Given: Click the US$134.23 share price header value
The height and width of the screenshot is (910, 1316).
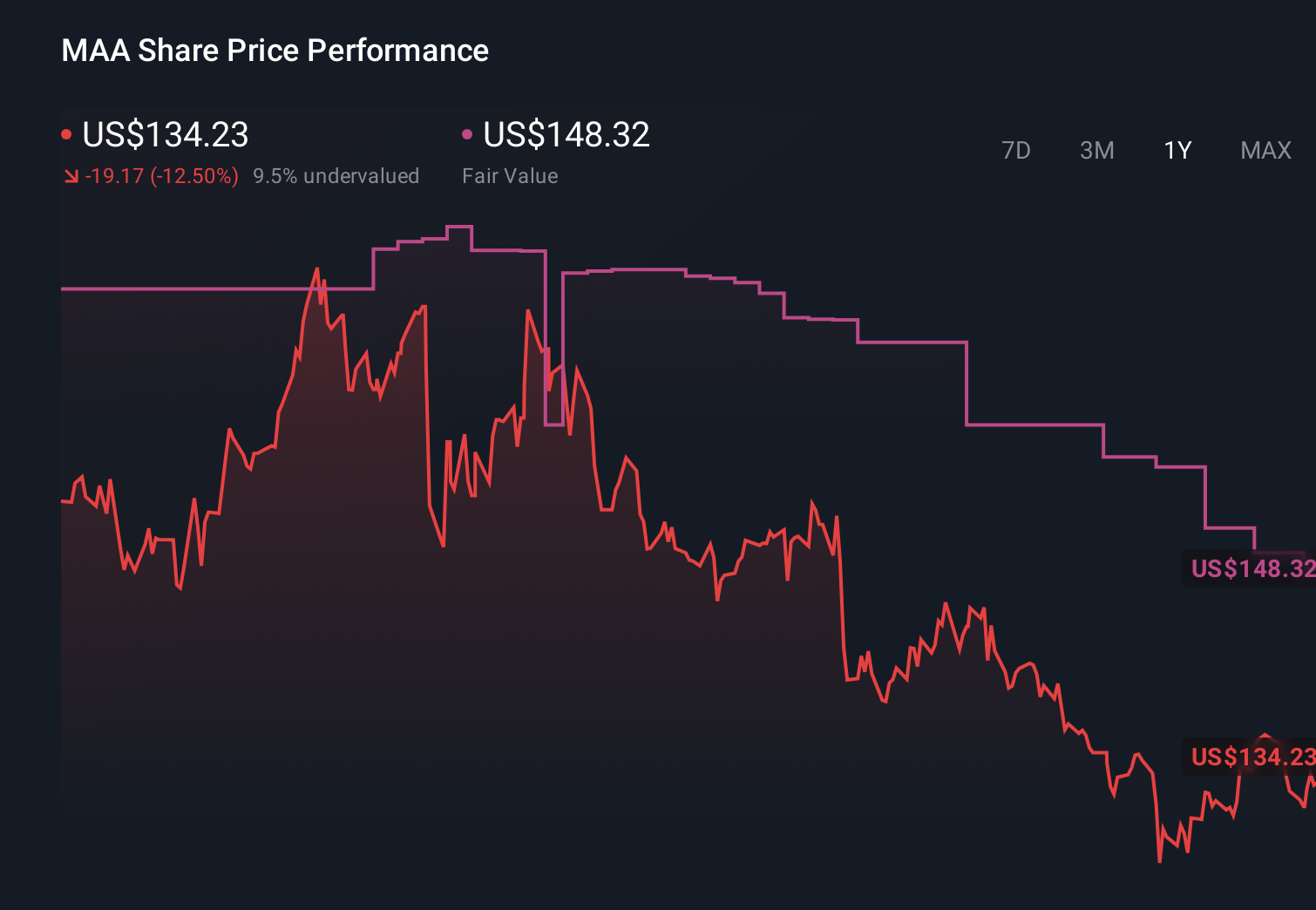Looking at the screenshot, I should pos(165,135).
